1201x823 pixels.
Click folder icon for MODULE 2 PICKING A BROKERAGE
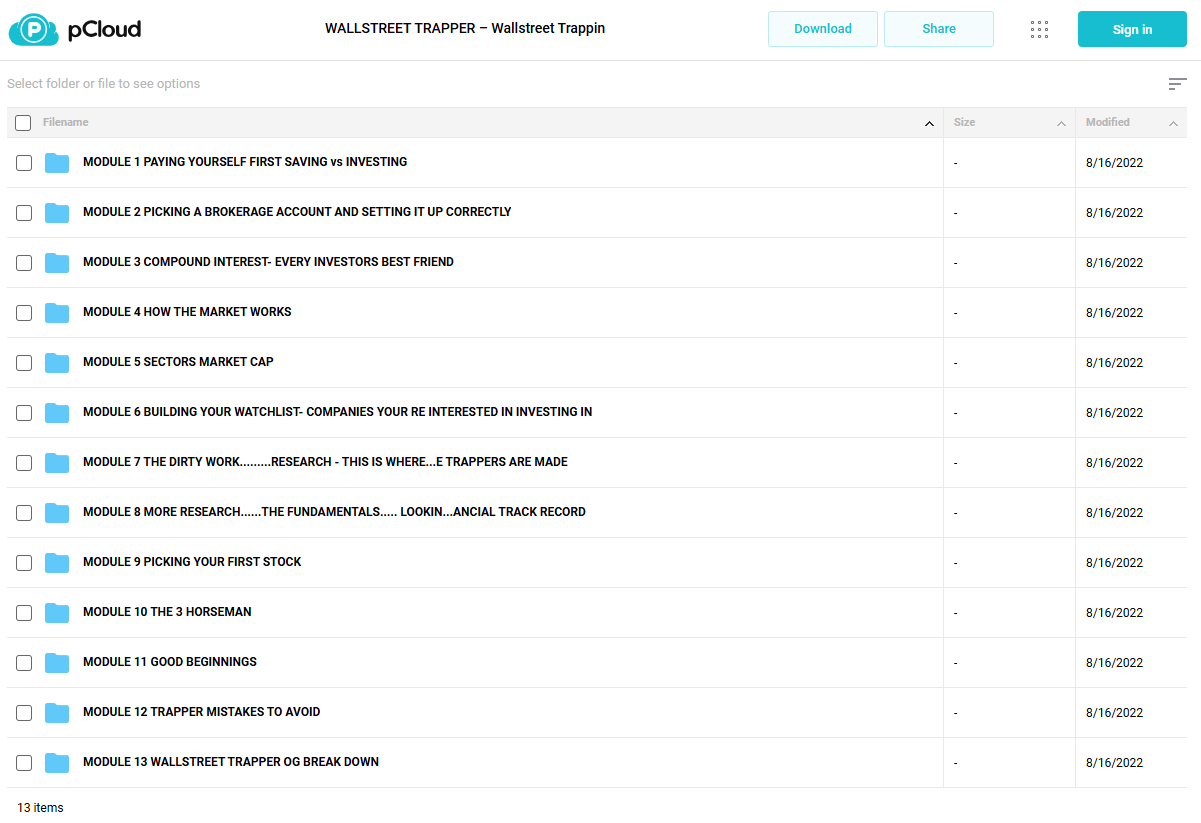click(57, 213)
